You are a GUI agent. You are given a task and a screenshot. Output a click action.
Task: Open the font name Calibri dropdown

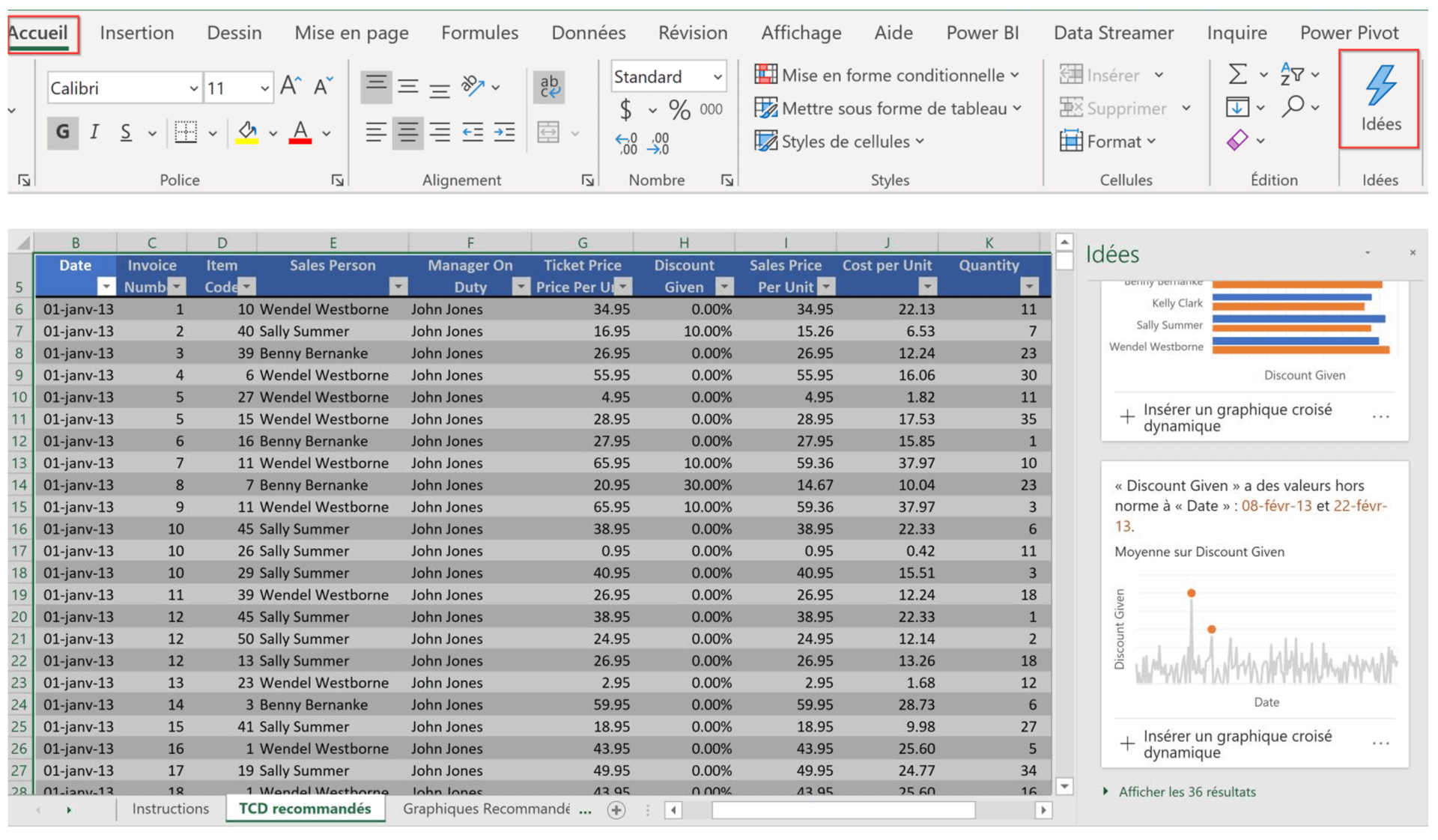pyautogui.click(x=193, y=88)
